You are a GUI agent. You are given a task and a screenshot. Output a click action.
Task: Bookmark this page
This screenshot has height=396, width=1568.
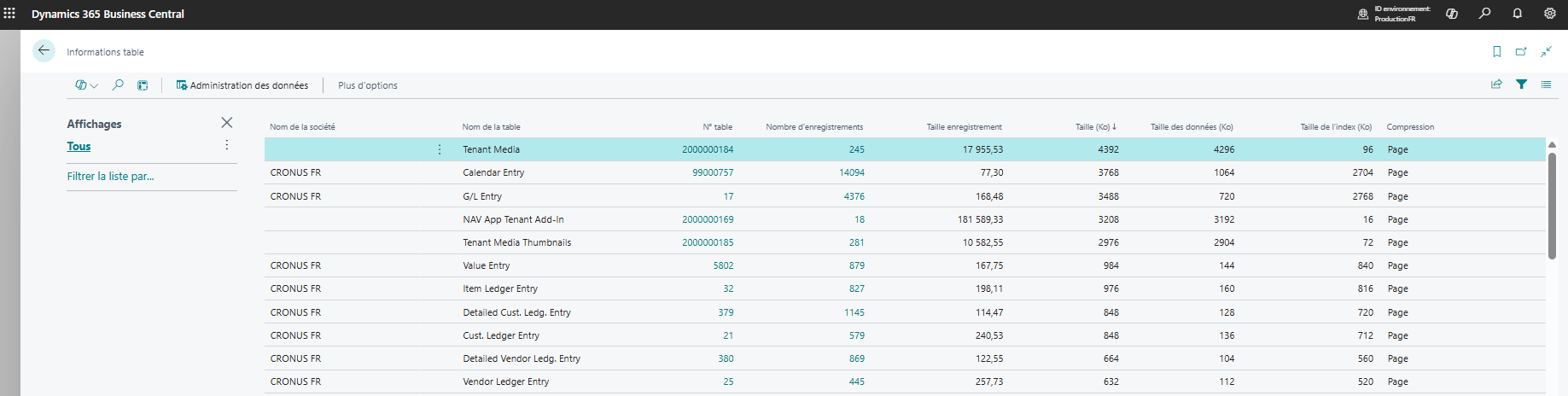(1496, 52)
